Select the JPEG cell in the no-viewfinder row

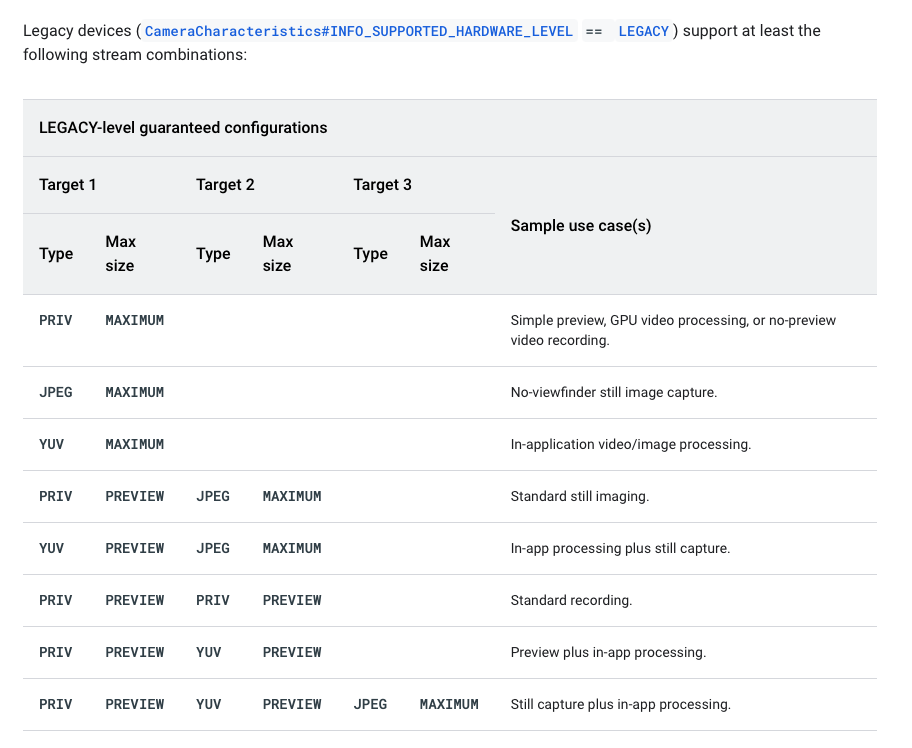click(x=56, y=392)
